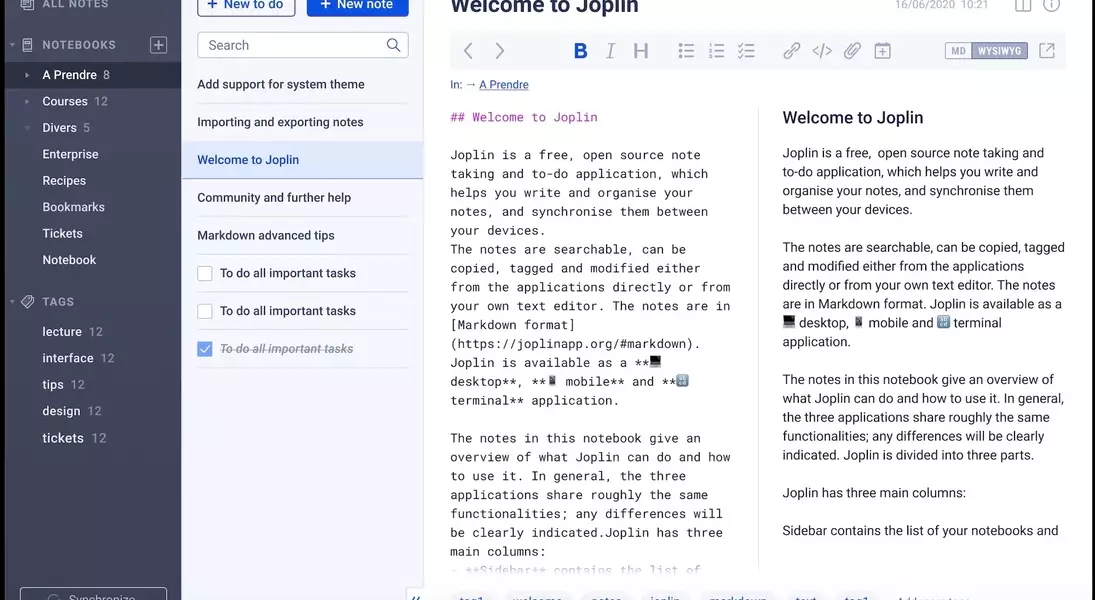Click the All Notes icon
This screenshot has width=1095, height=600.
[x=27, y=5]
